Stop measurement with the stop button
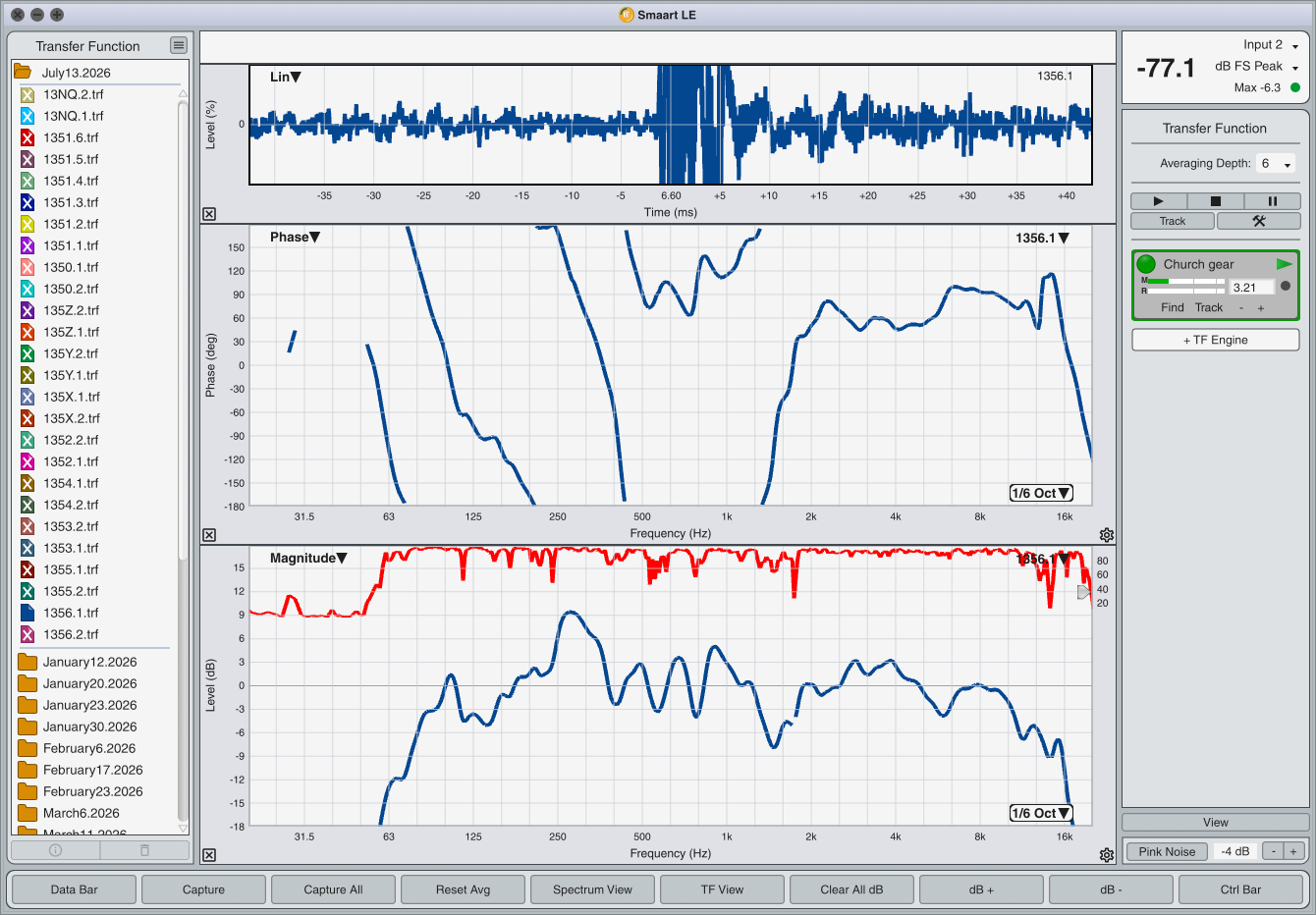 point(1215,201)
